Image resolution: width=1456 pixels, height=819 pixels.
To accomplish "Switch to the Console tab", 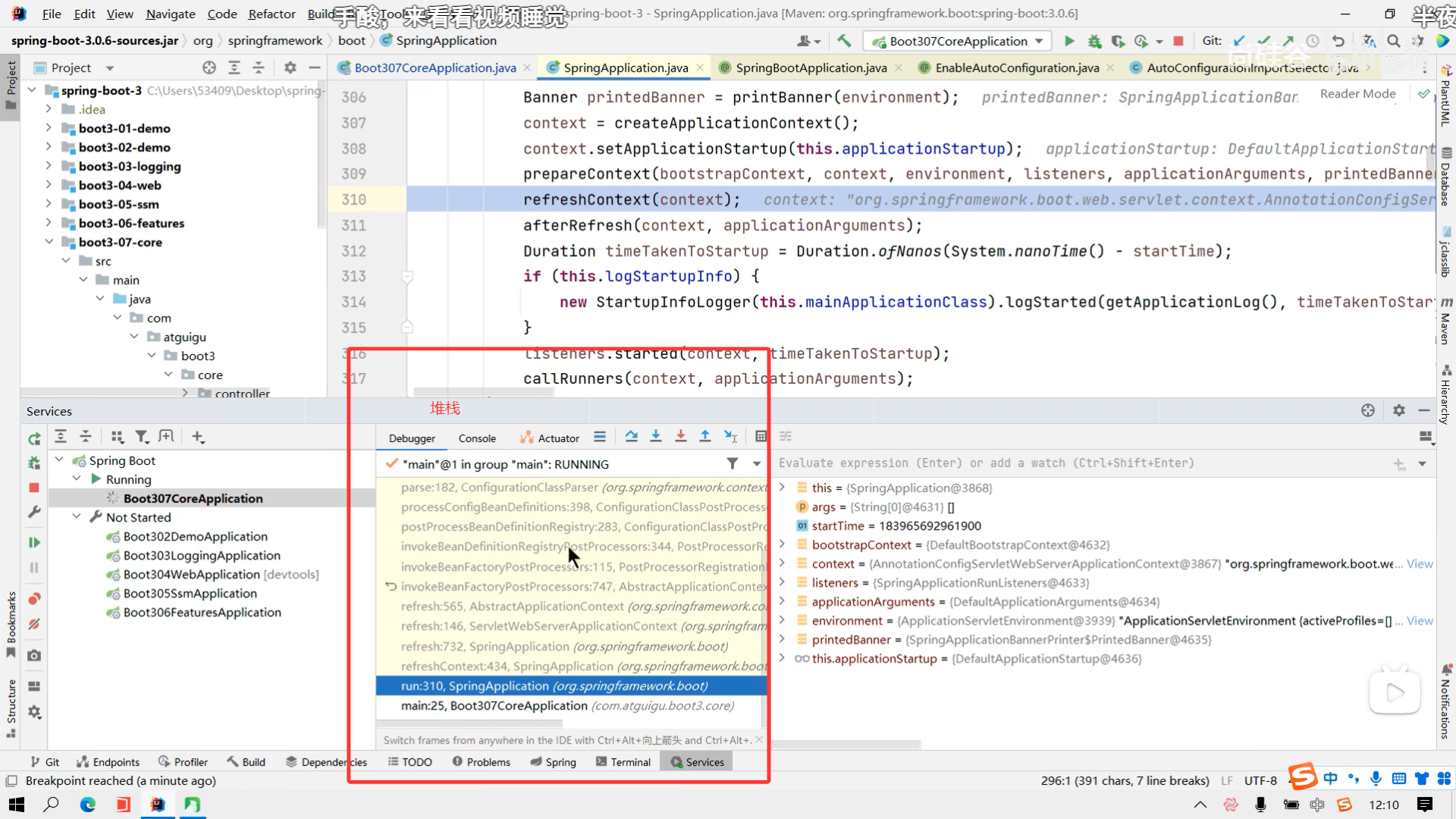I will (x=477, y=438).
